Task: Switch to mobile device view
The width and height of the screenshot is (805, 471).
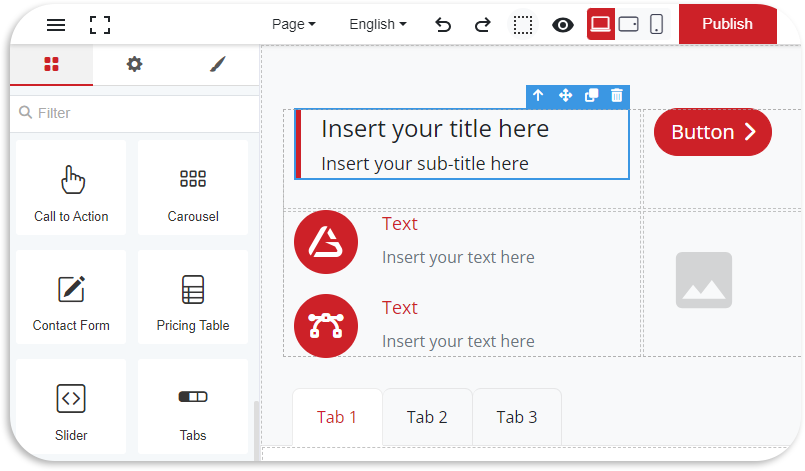Action: coord(656,24)
